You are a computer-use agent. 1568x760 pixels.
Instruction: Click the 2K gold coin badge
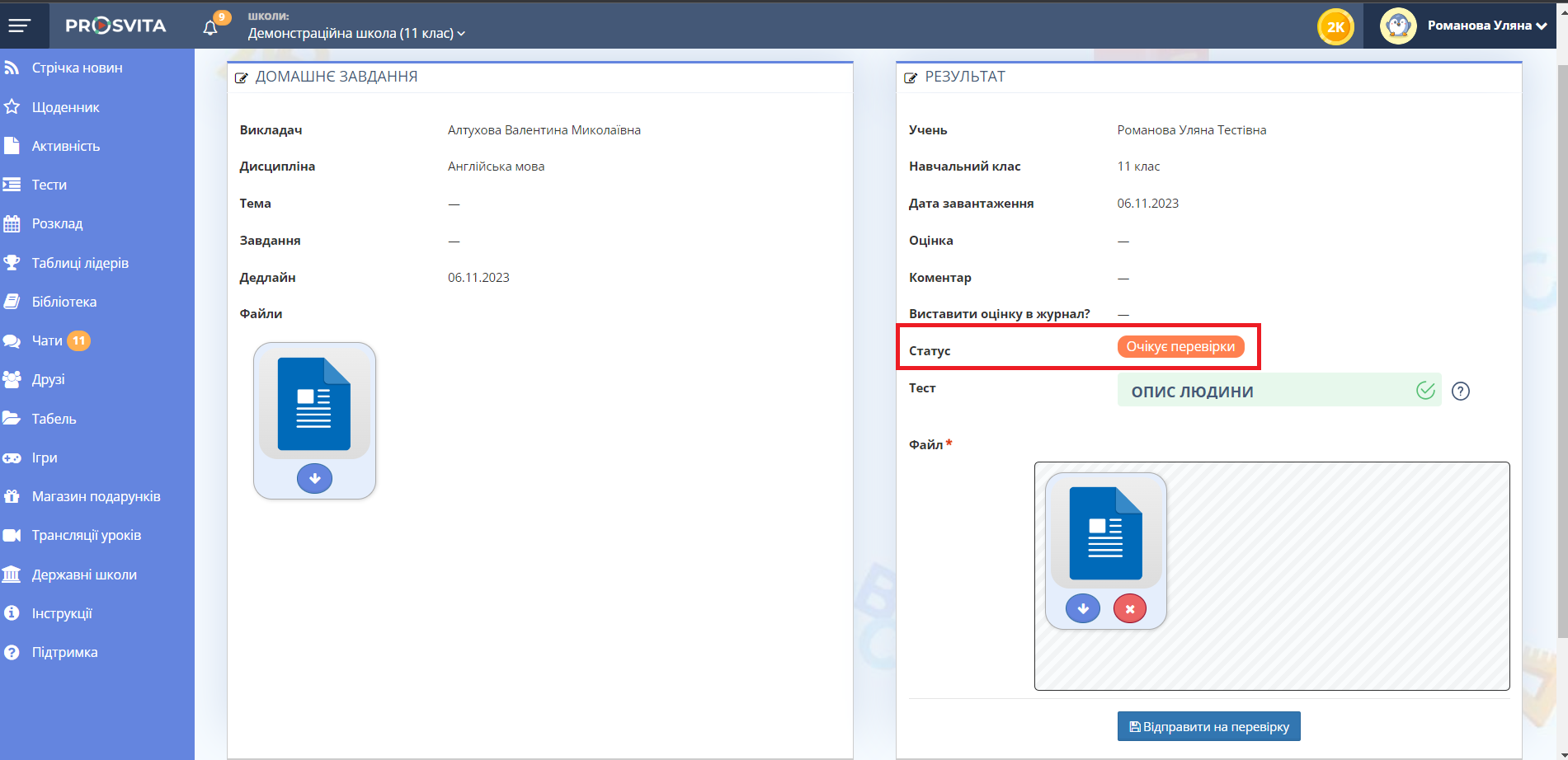tap(1335, 26)
